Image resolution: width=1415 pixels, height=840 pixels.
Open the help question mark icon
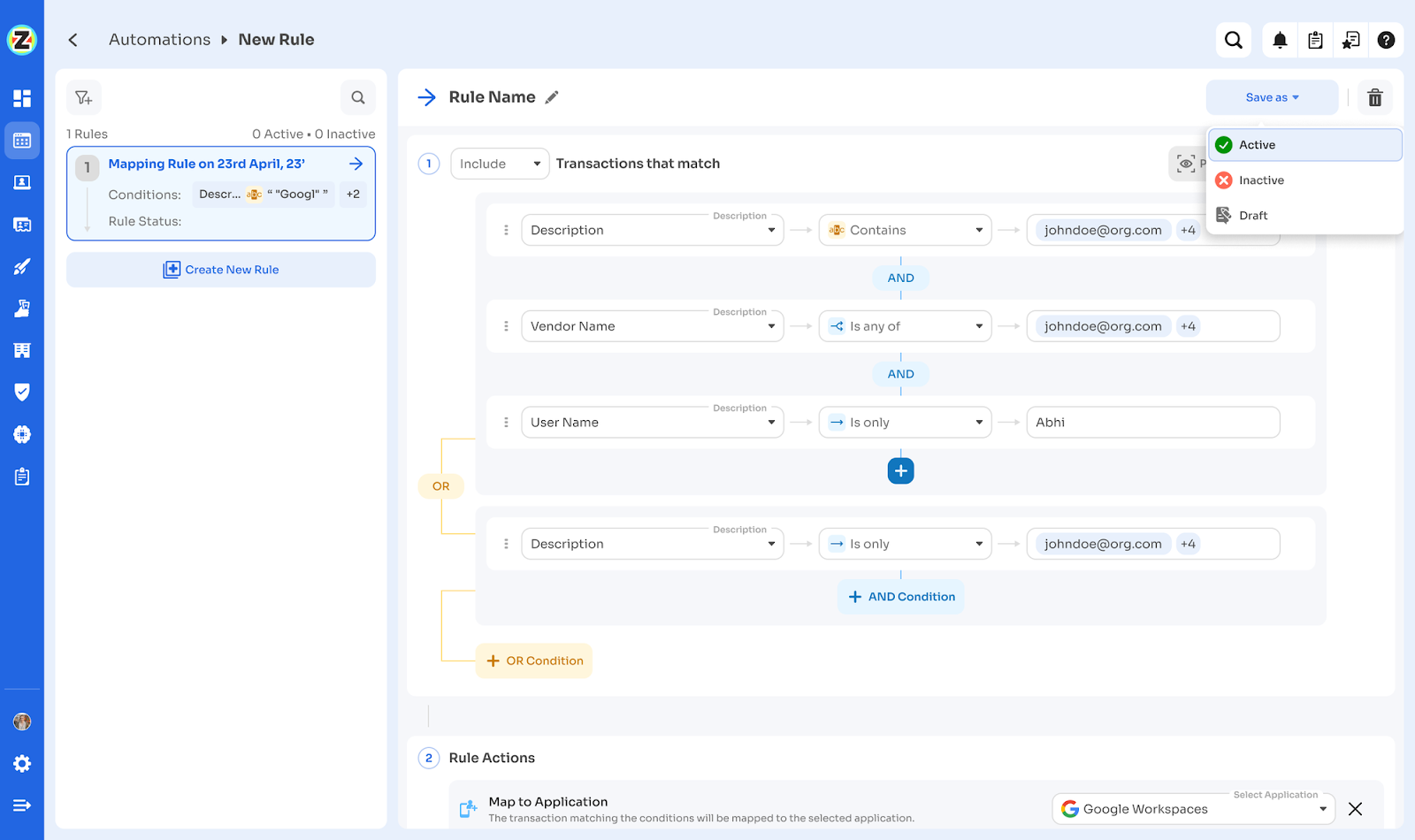[1386, 40]
